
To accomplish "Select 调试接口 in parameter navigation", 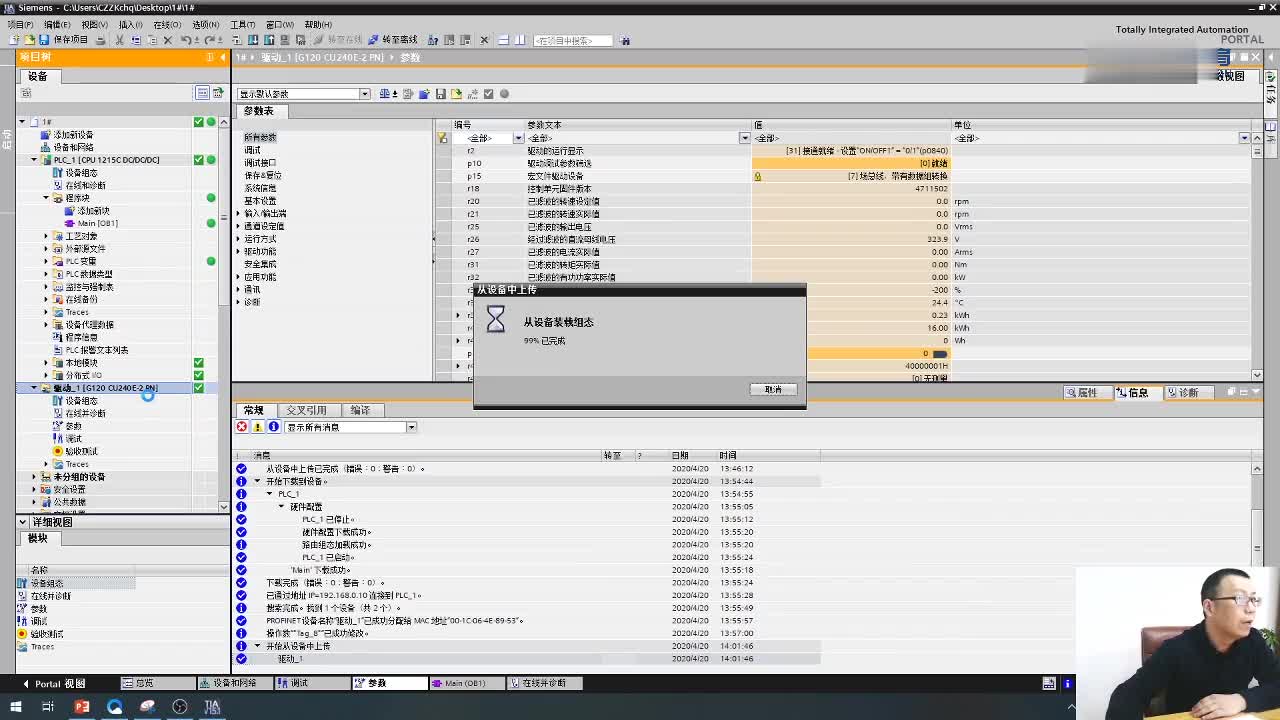I will point(260,162).
